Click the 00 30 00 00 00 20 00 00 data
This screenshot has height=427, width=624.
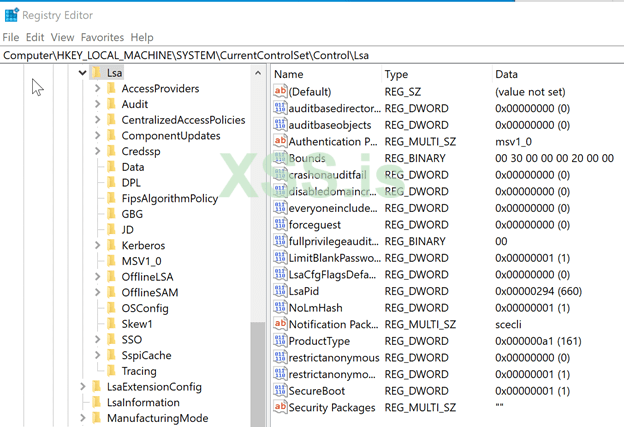(x=554, y=158)
